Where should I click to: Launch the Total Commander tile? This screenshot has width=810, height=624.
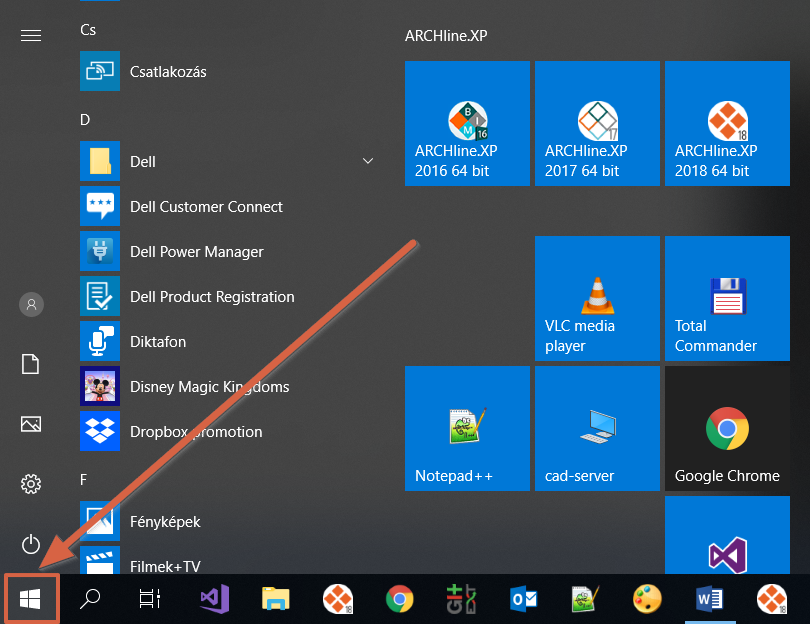[x=727, y=299]
